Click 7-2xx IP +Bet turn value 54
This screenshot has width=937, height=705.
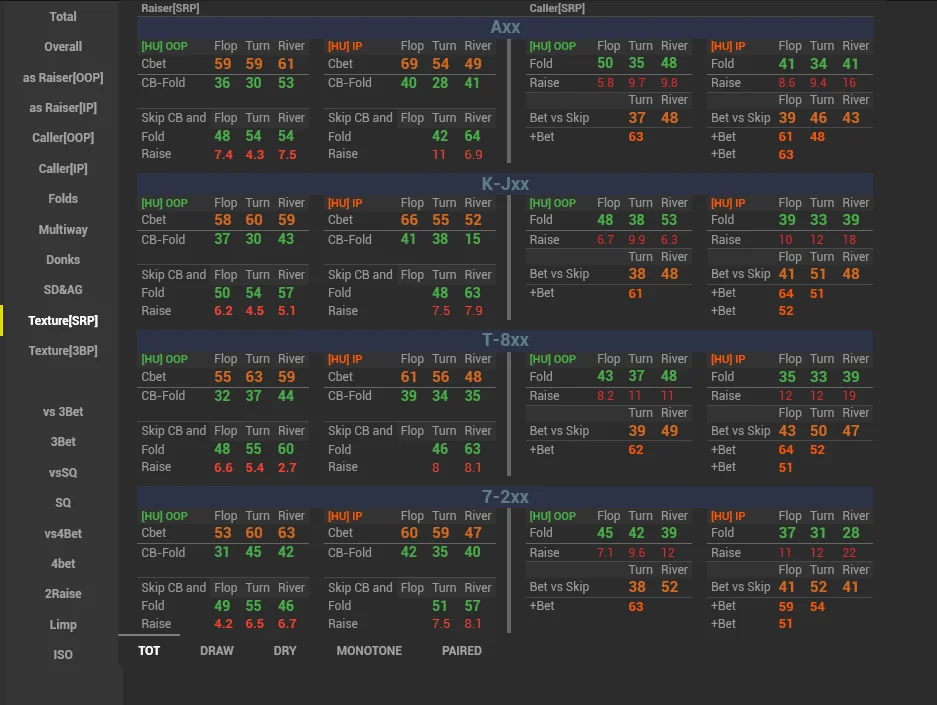point(817,606)
